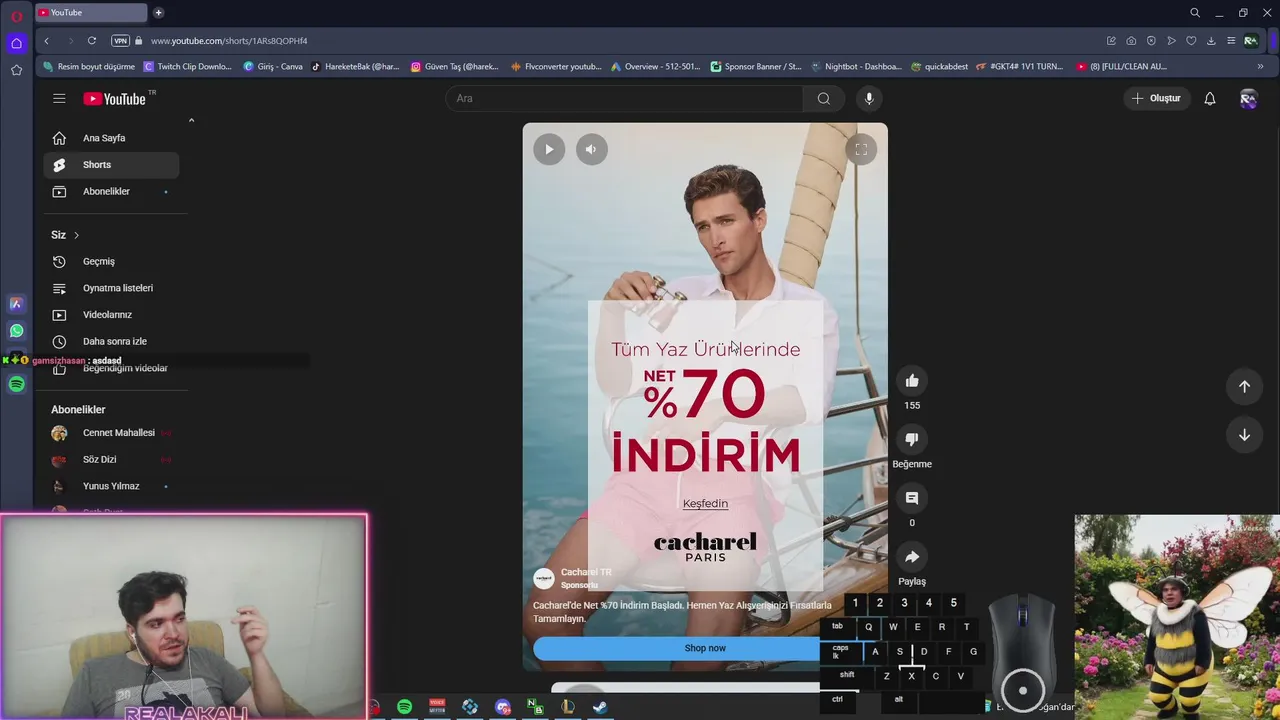This screenshot has width=1280, height=720.
Task: Reload the page in browser toolbar
Action: click(x=92, y=41)
